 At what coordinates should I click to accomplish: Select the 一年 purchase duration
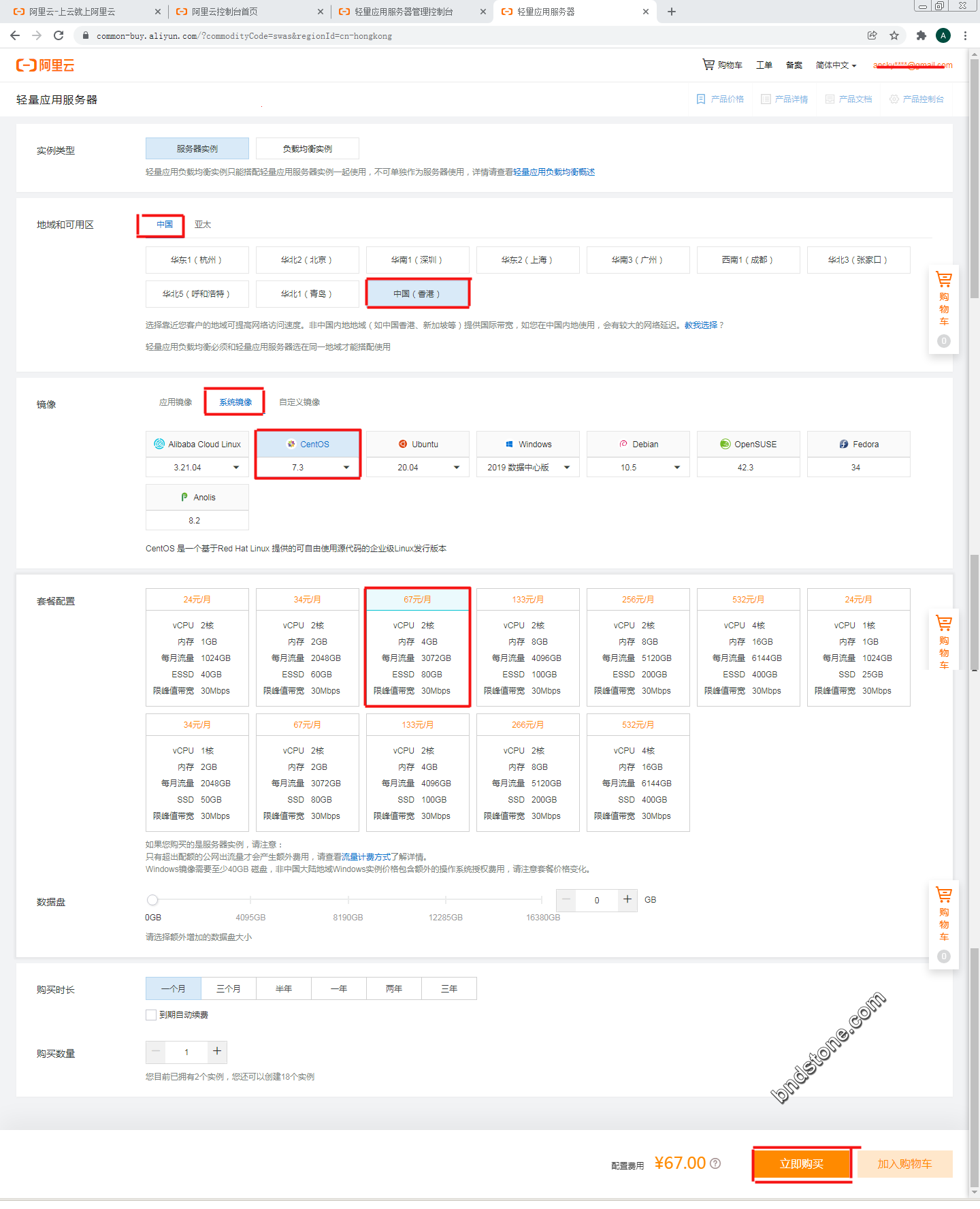click(339, 988)
